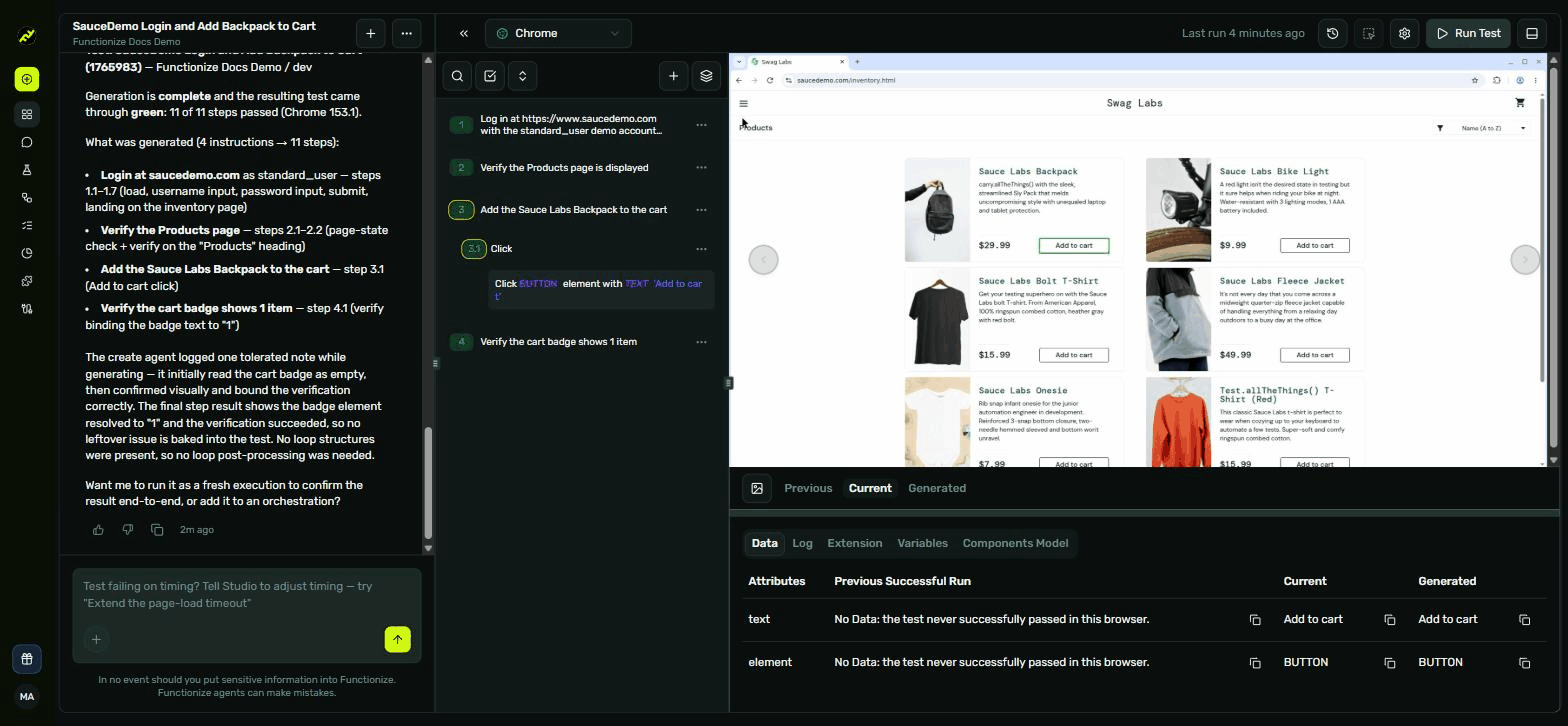Open the Chrome browser dropdown
Screen dimensions: 1568x726
click(558, 33)
